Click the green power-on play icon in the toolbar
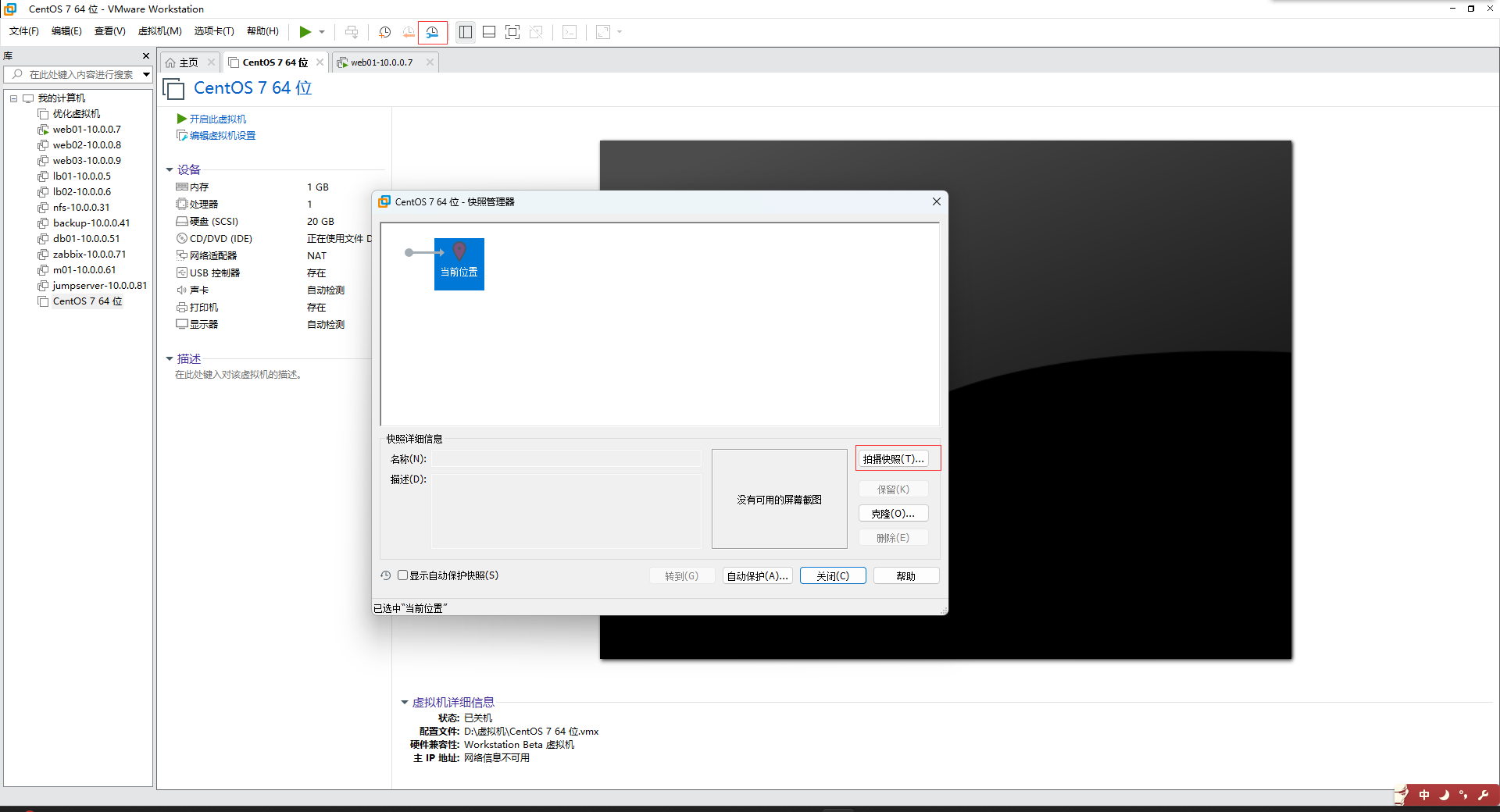 point(305,32)
